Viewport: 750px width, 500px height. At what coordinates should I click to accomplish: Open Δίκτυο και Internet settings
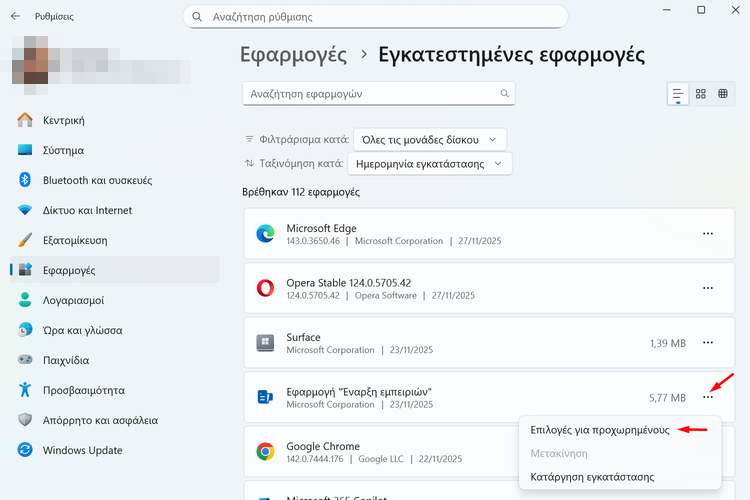coord(87,210)
